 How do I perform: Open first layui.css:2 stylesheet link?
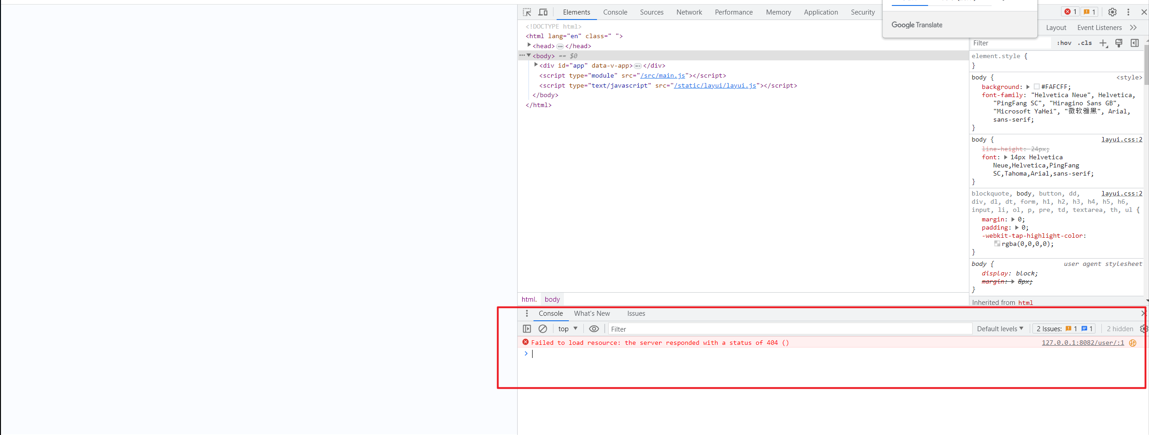(1122, 139)
